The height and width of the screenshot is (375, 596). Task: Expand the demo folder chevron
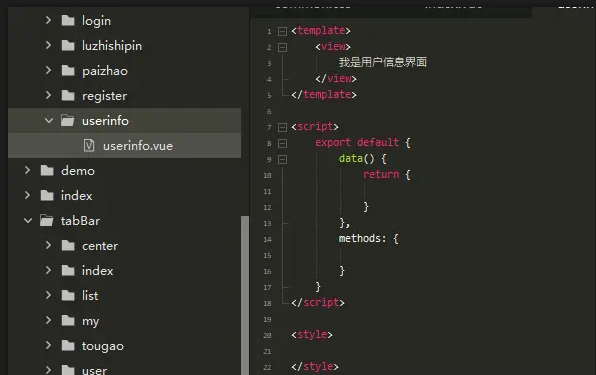(x=27, y=171)
